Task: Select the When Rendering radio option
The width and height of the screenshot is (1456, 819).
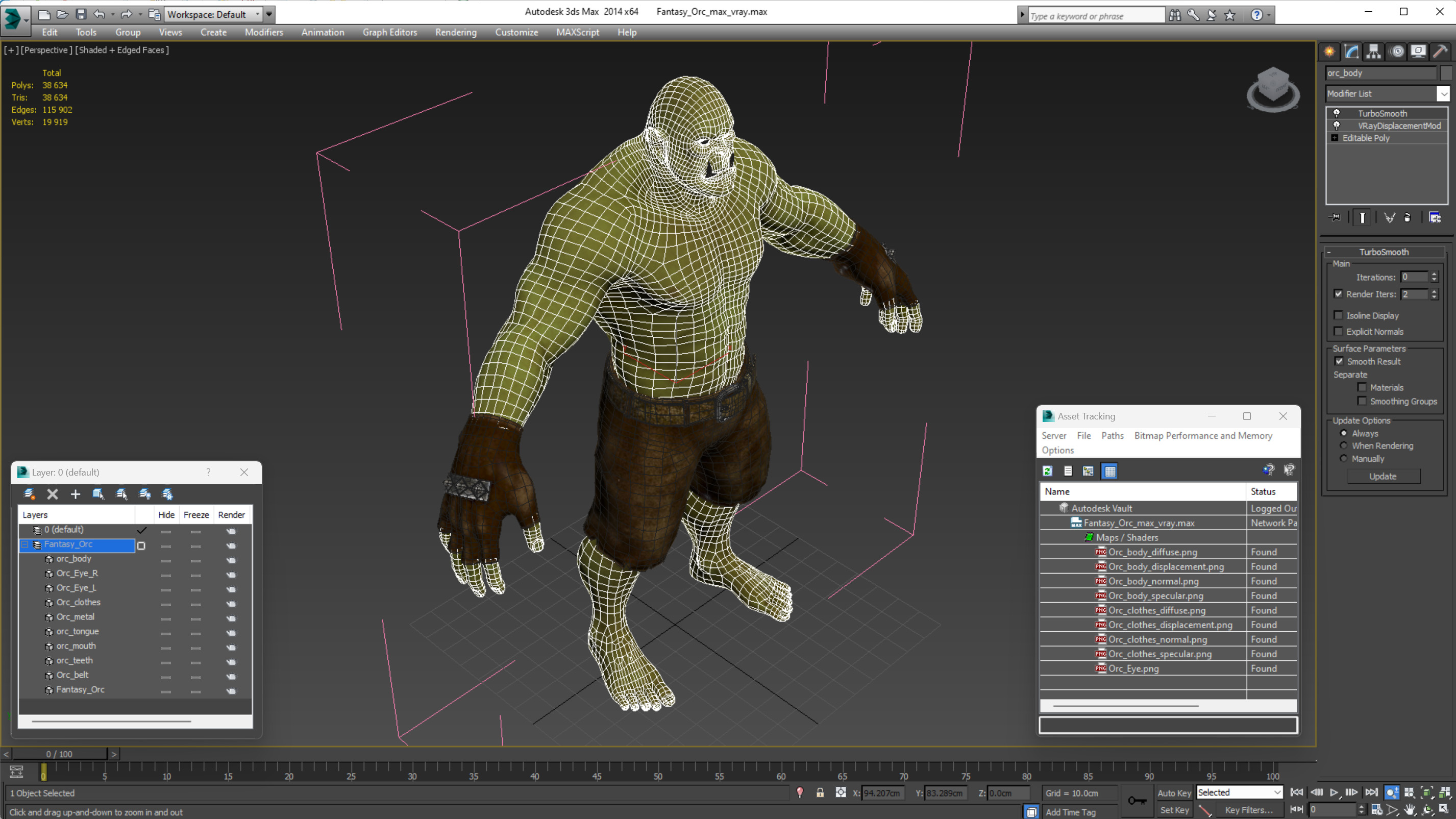Action: point(1344,446)
